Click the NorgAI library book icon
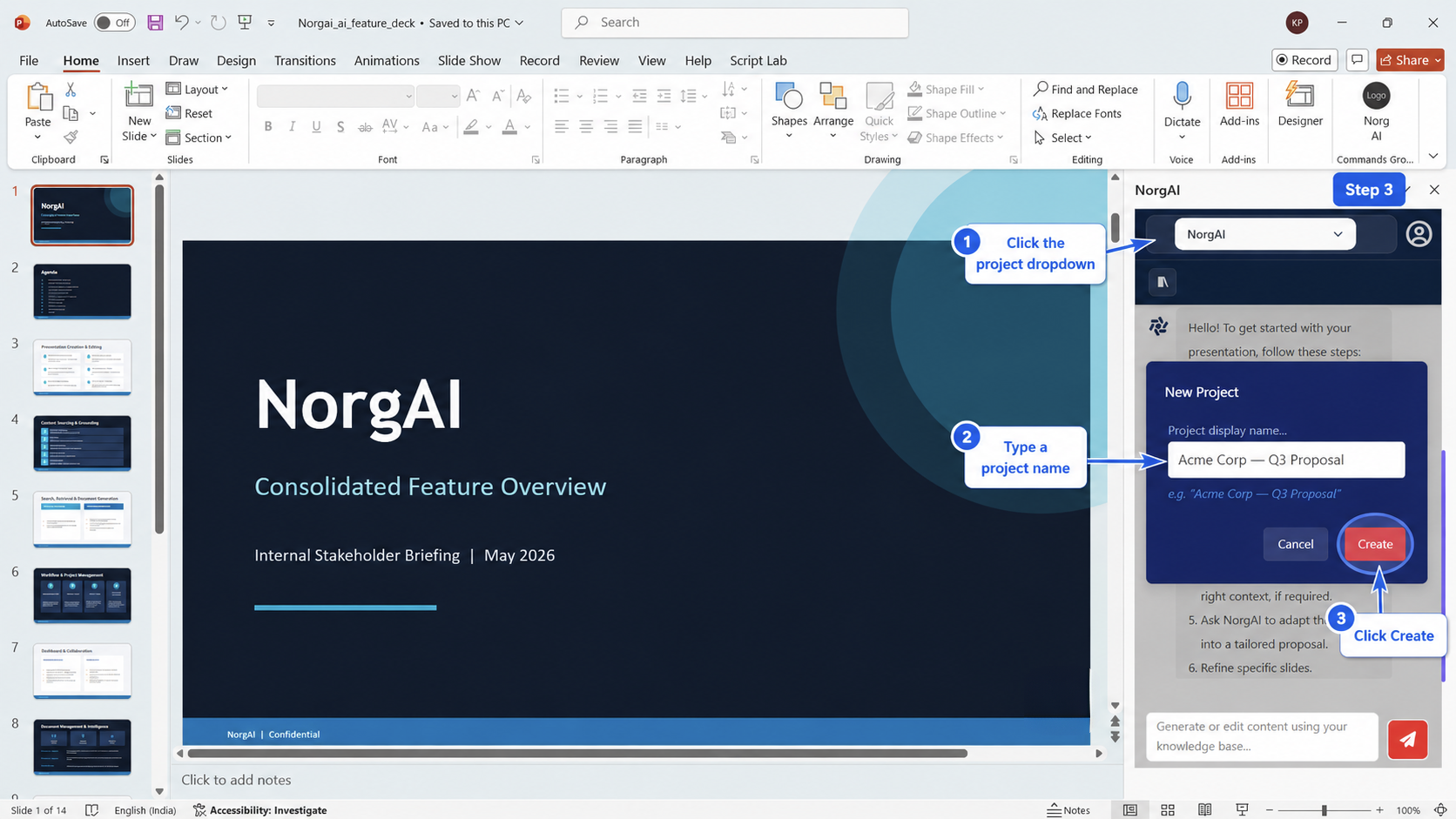 tap(1162, 282)
